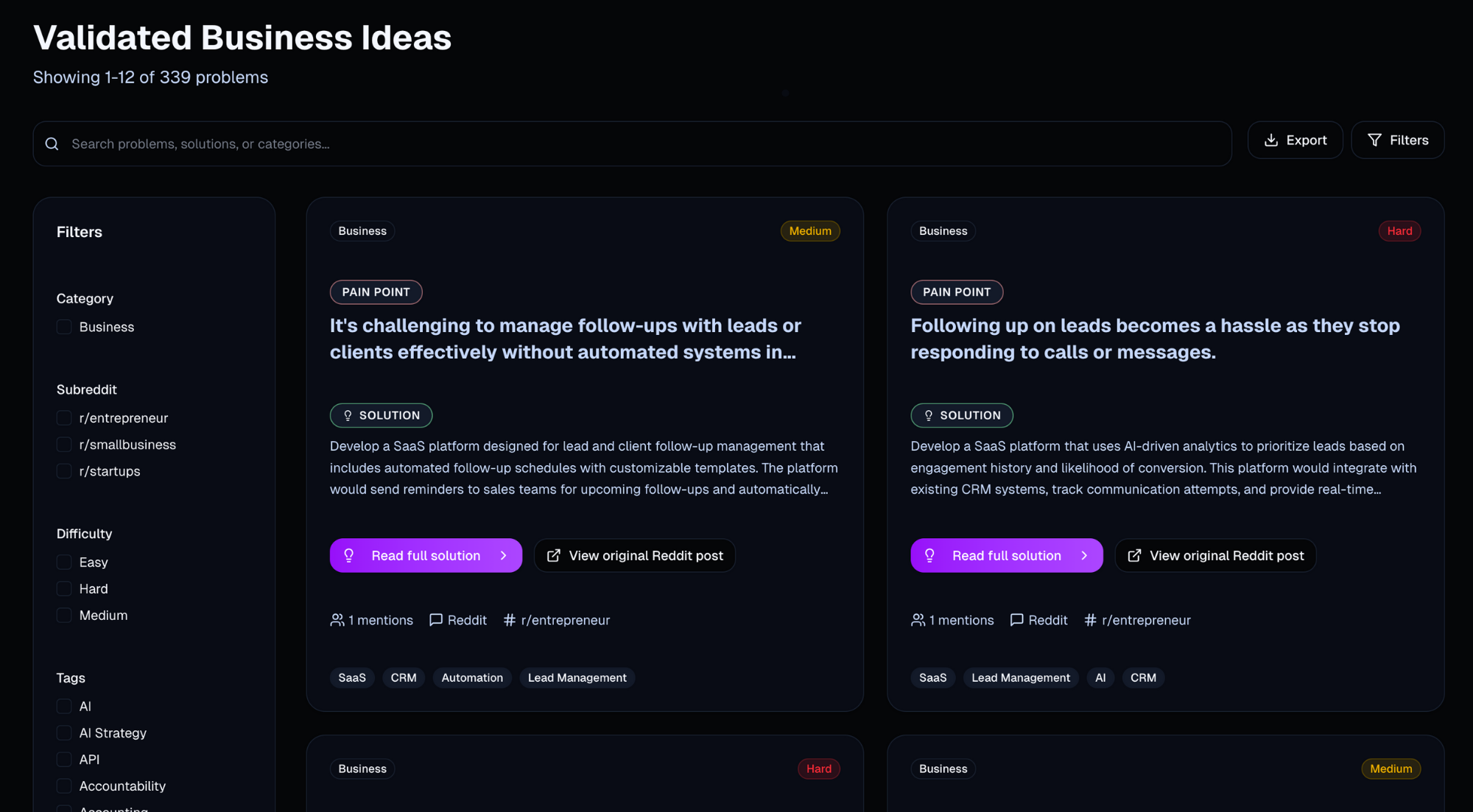Select the Lead Management tag on second card
The image size is (1473, 812).
(x=1020, y=677)
